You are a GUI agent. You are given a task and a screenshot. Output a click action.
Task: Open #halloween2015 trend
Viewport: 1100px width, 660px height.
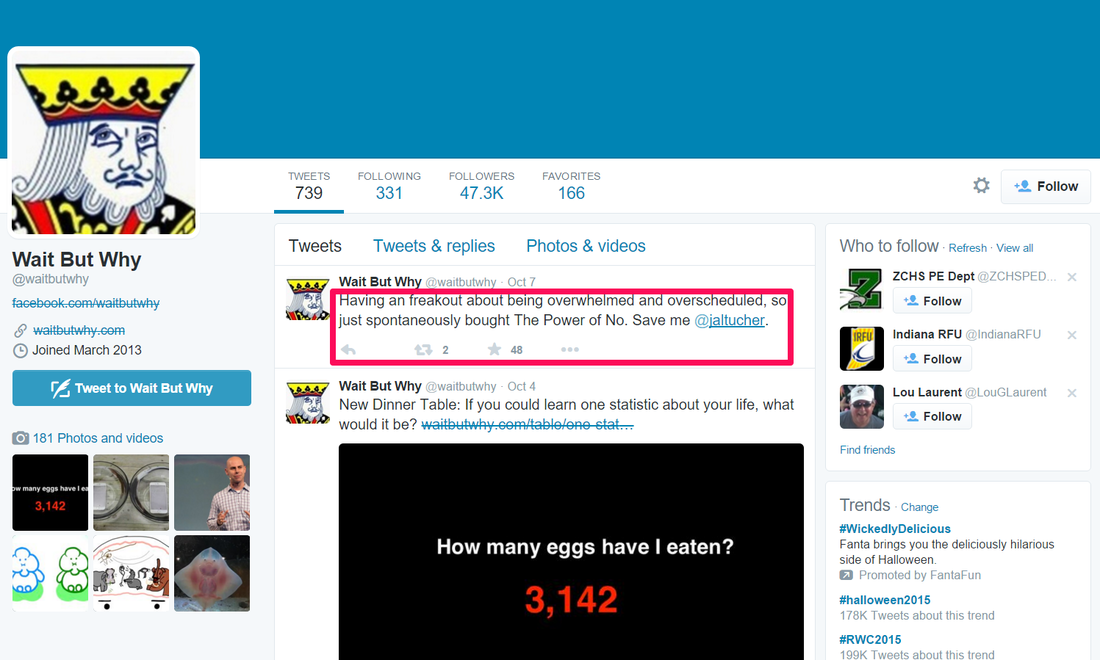885,600
